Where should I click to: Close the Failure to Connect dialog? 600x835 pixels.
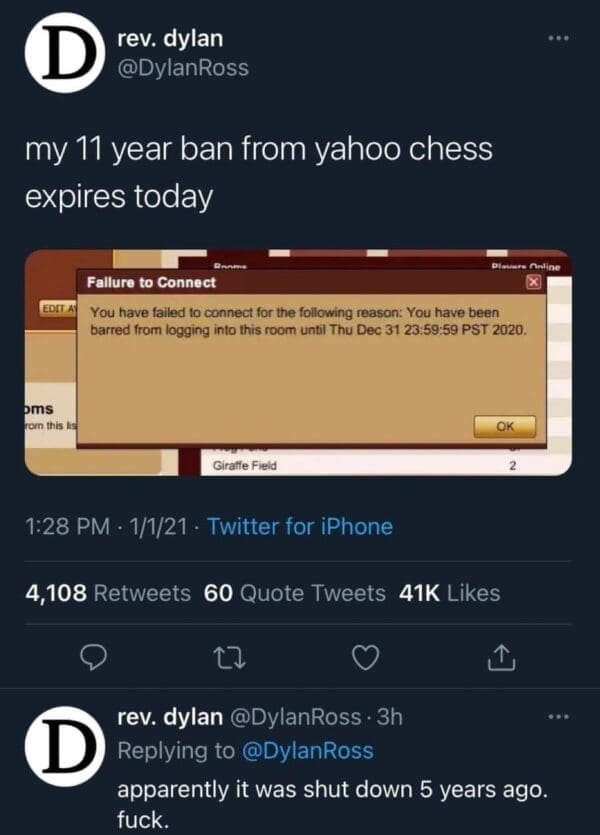[533, 283]
